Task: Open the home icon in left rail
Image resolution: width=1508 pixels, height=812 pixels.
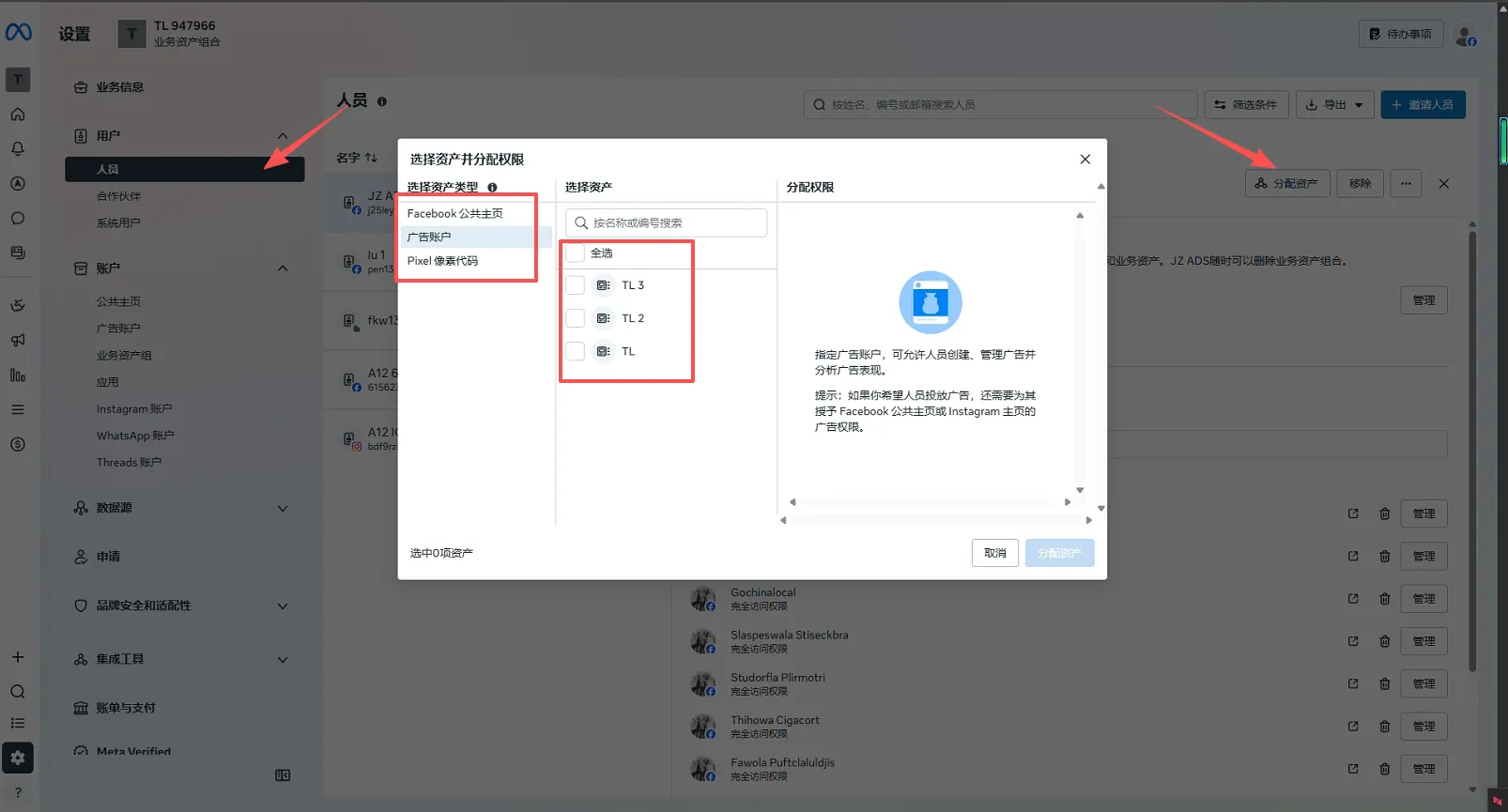Action: 18,115
